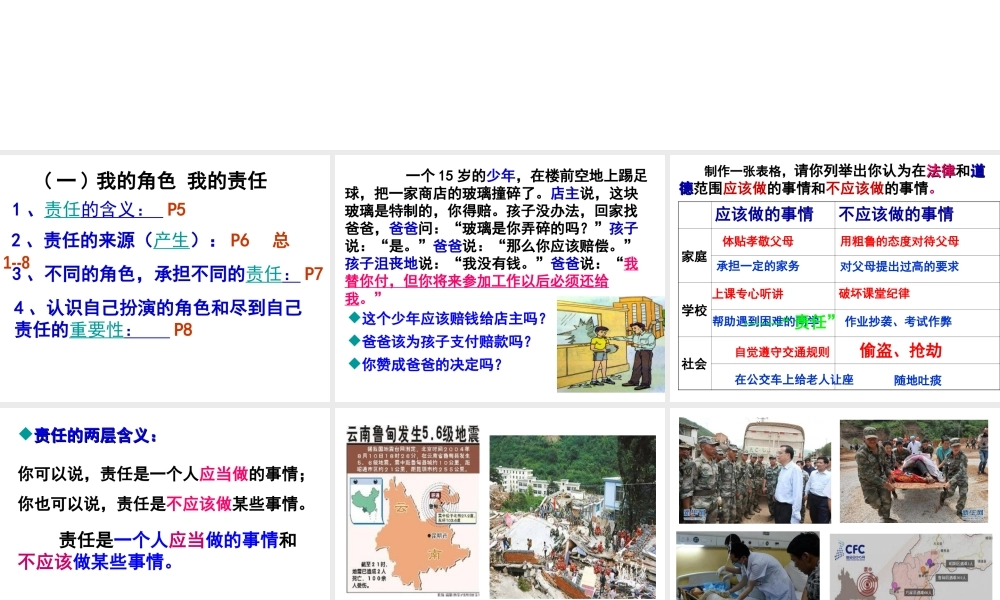Click the photo of soldiers carrying stretcher
Image resolution: width=1000 pixels, height=600 pixels.
[914, 471]
